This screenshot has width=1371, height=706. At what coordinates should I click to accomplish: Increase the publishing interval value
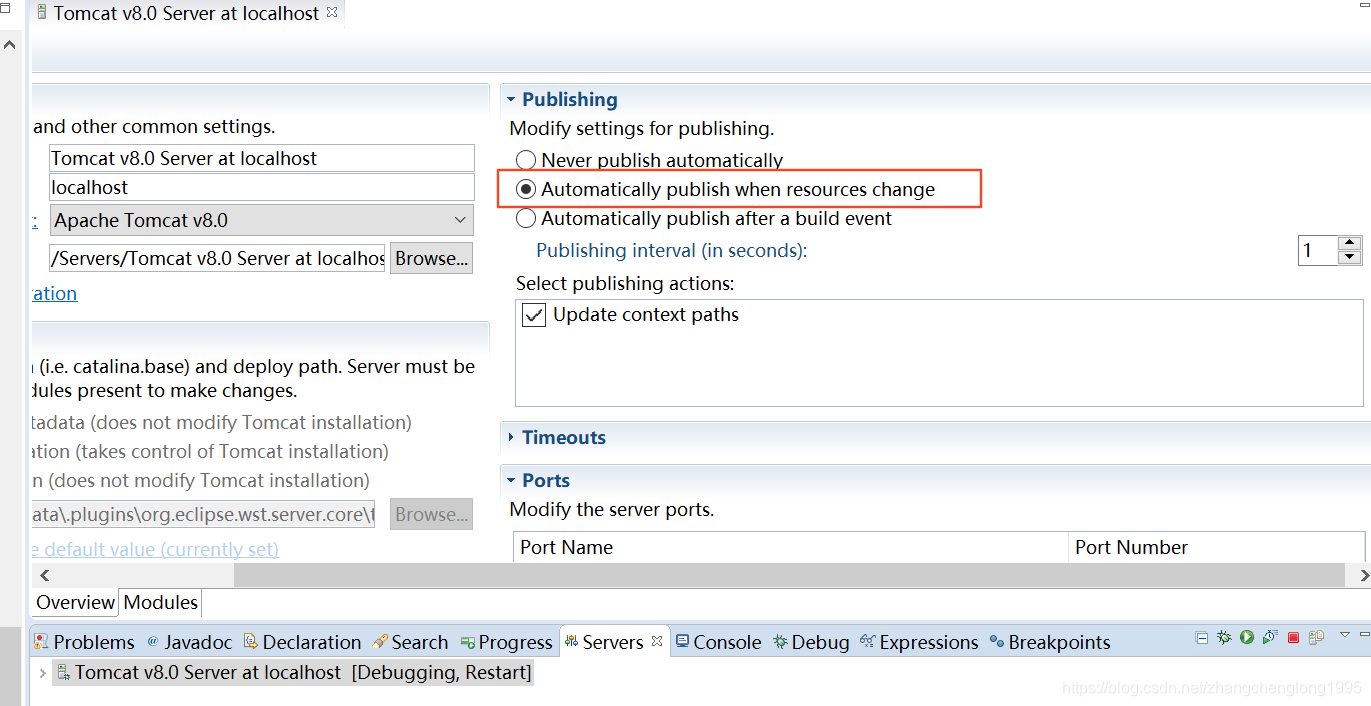1350,243
